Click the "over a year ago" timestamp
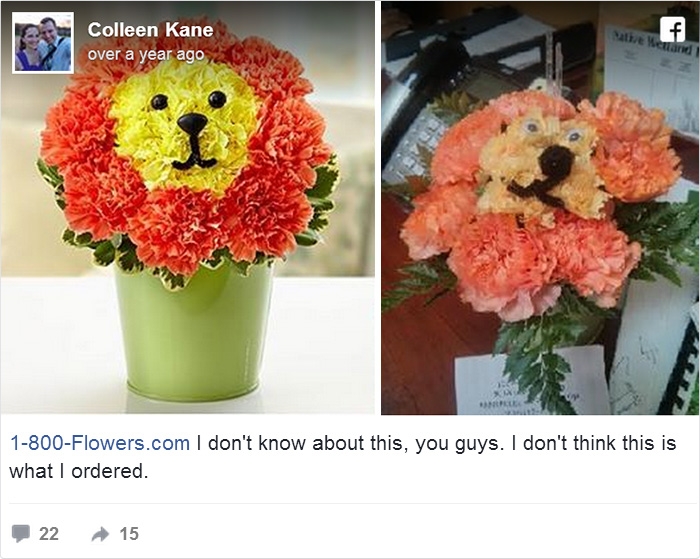 click(145, 54)
